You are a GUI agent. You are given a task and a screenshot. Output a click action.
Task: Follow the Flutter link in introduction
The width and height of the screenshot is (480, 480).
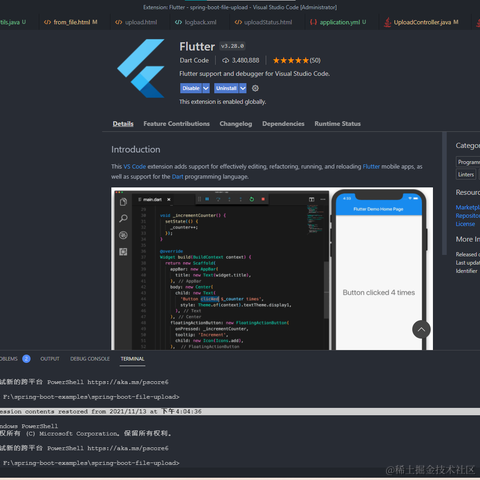371,166
